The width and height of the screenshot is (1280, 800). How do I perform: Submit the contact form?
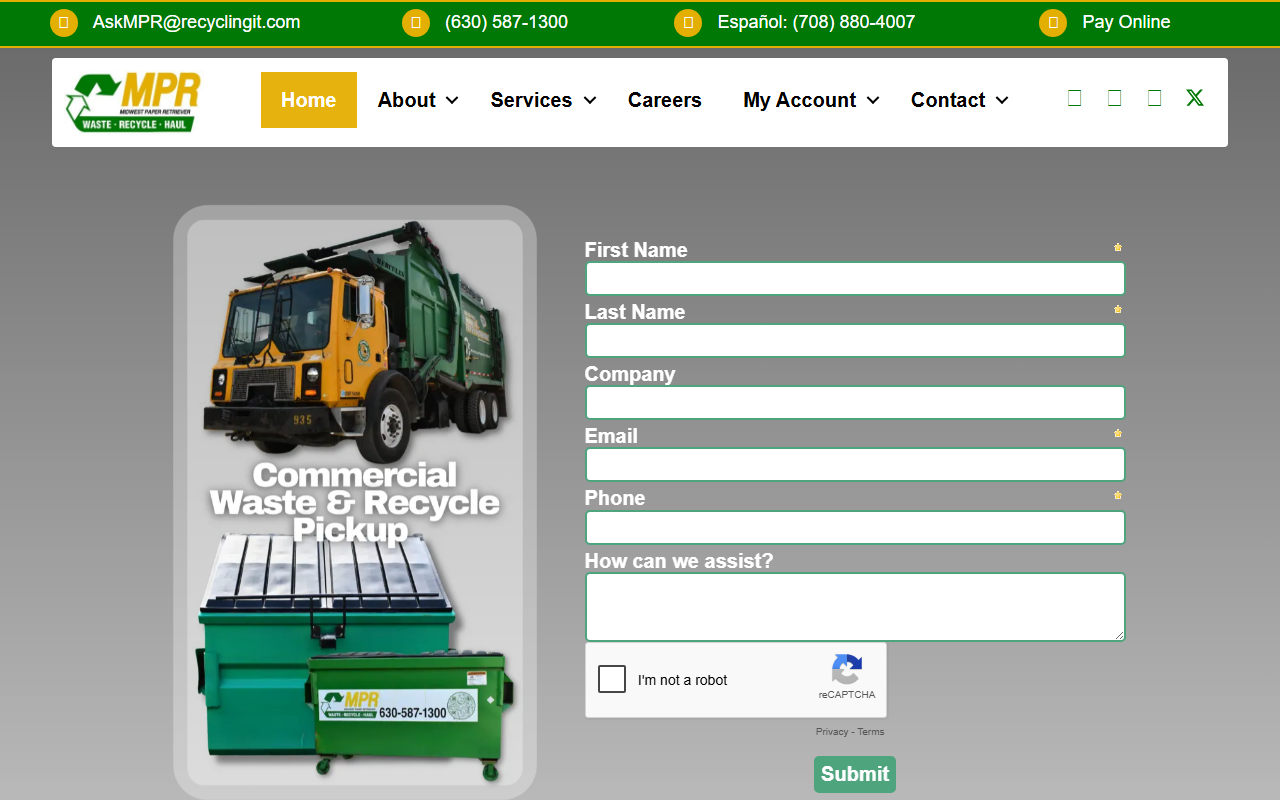(x=855, y=774)
